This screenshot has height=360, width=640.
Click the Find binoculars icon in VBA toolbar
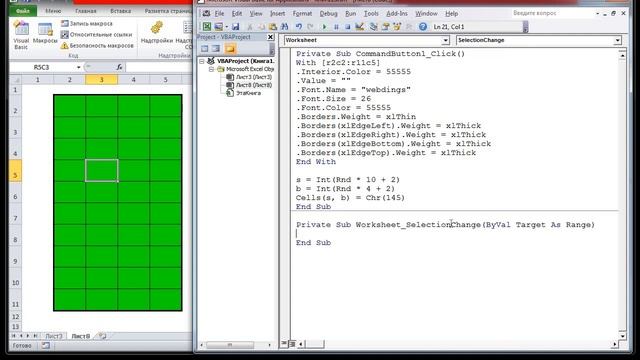pos(284,27)
